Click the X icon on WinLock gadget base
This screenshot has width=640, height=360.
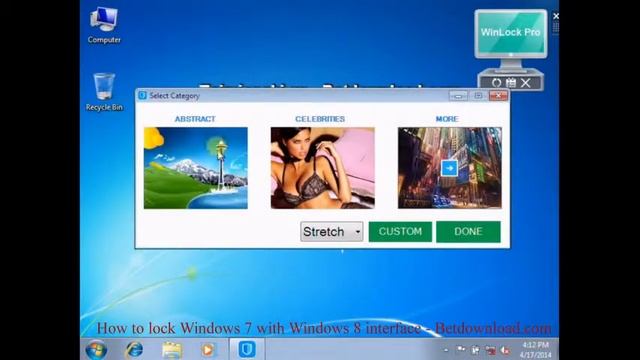[x=526, y=83]
